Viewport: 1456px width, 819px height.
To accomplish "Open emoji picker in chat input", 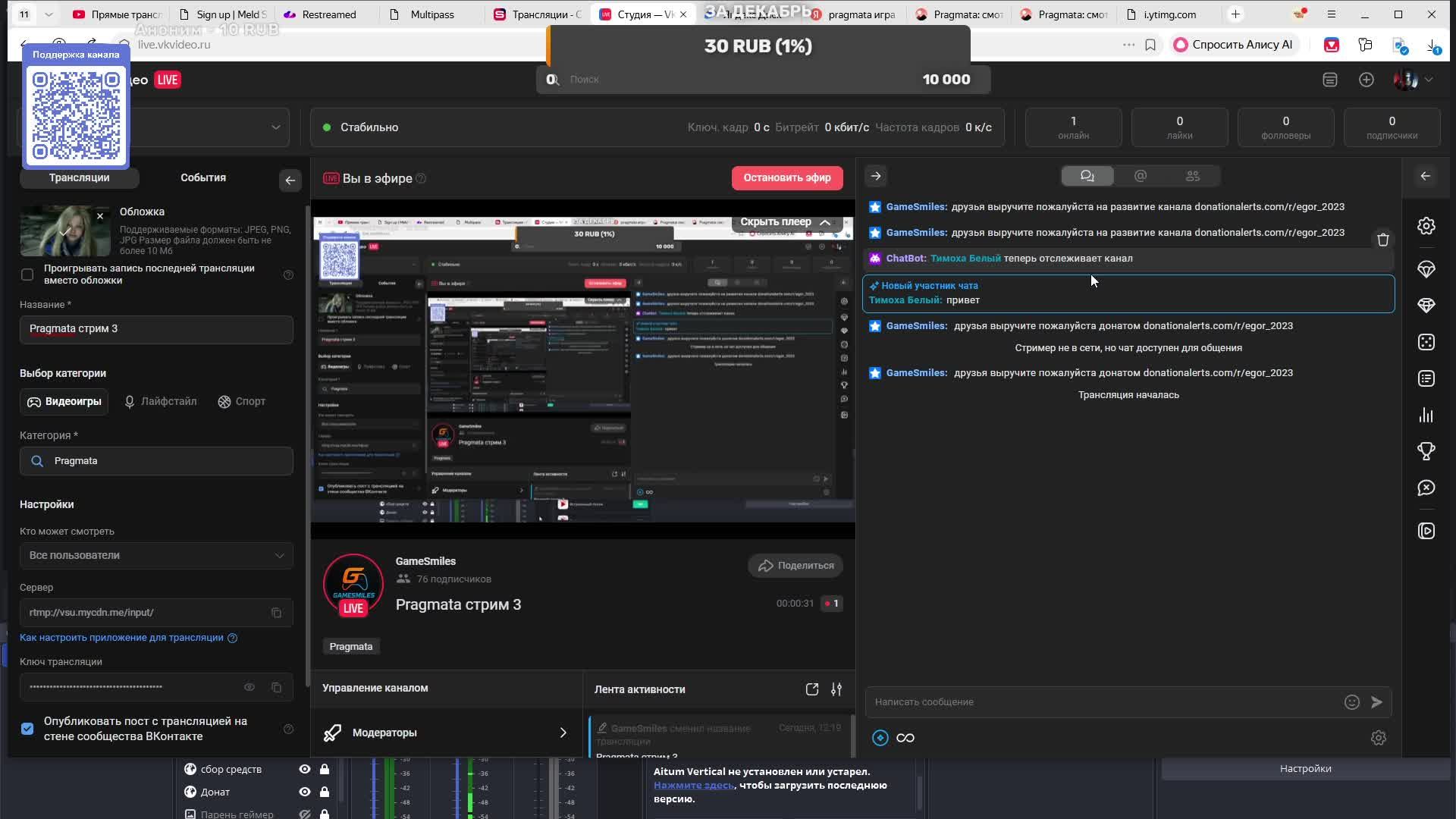I will click(x=1351, y=702).
